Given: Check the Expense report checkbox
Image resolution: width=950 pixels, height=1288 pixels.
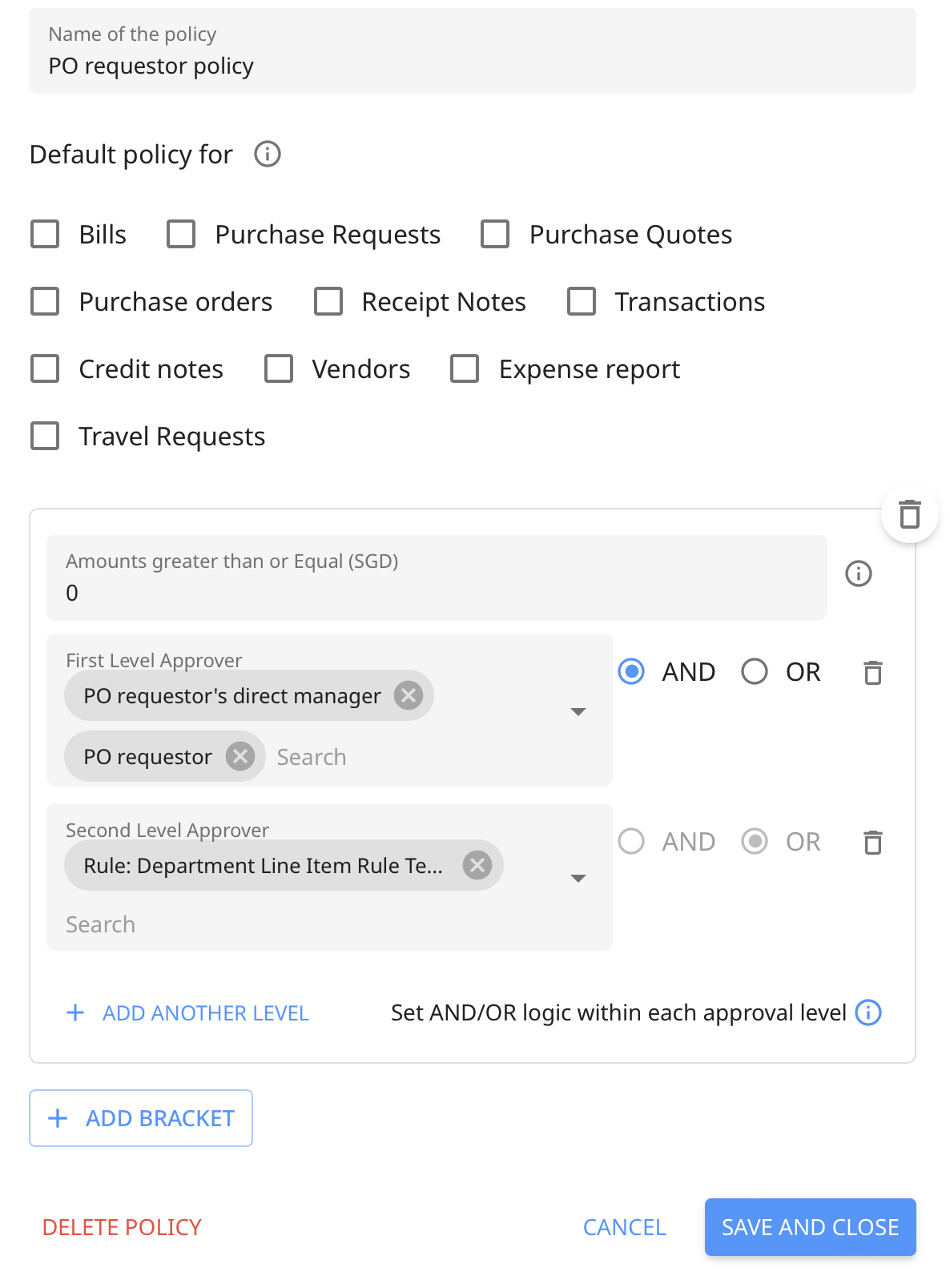Looking at the screenshot, I should click(x=465, y=369).
